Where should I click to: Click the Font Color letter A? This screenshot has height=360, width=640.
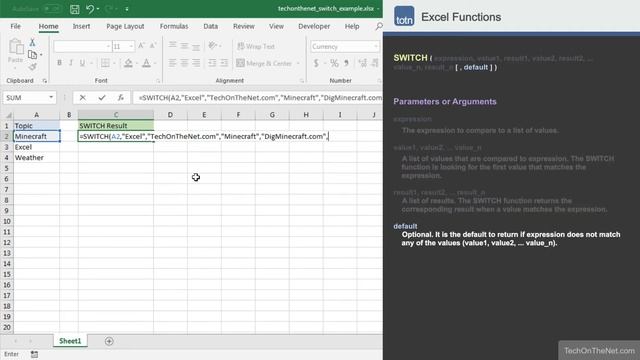tap(146, 63)
